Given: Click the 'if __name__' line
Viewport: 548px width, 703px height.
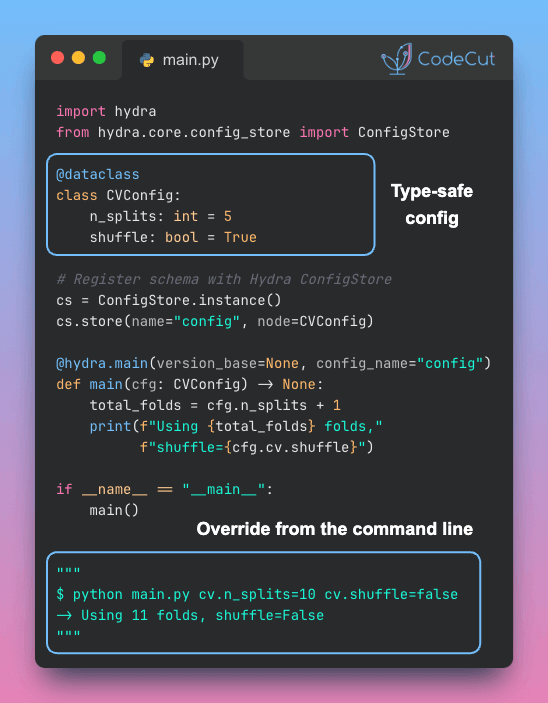Looking at the screenshot, I should pos(164,489).
